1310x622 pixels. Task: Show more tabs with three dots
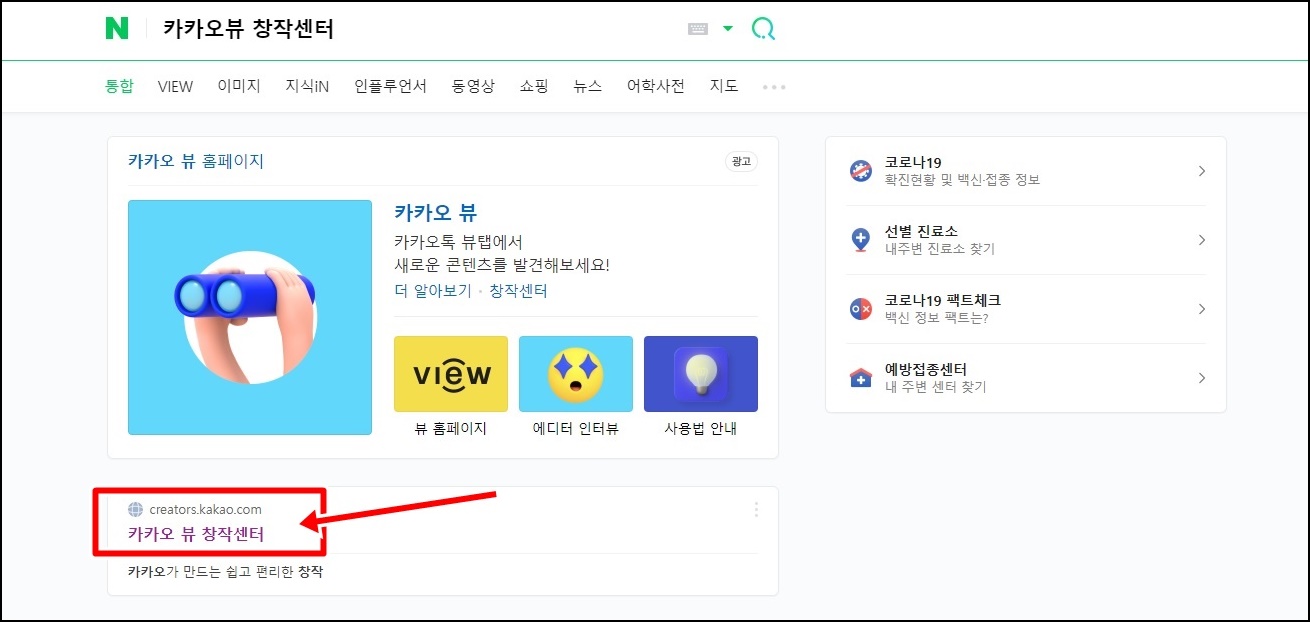pos(774,87)
